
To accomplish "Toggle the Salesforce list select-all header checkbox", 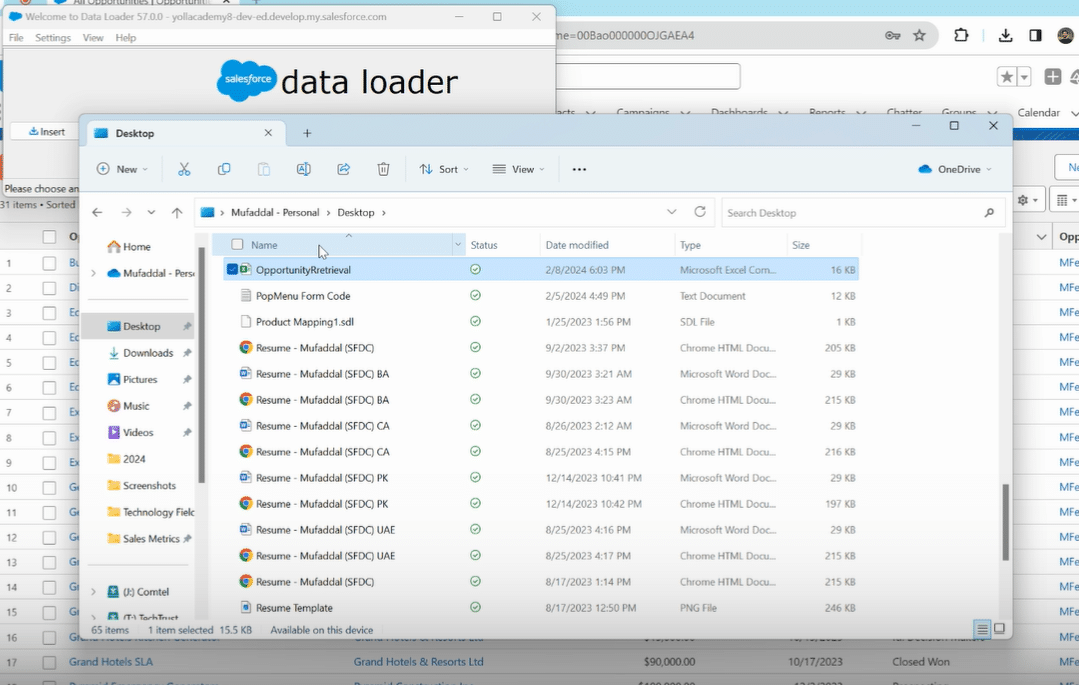I will click(49, 237).
